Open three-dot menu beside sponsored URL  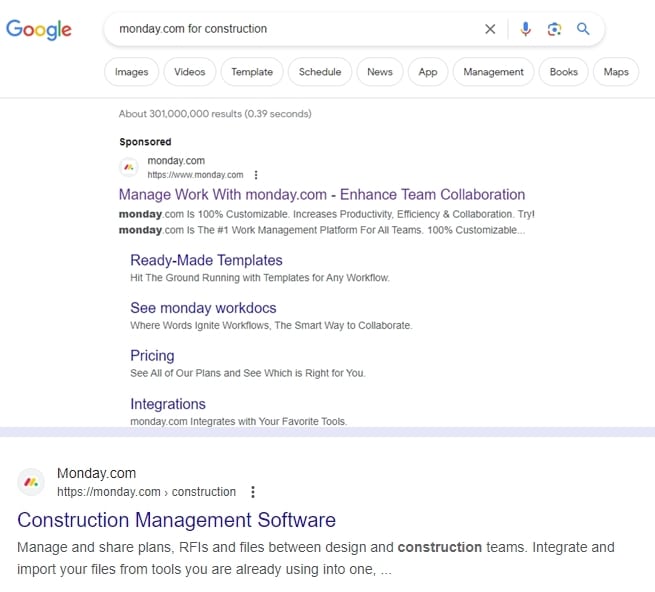click(x=256, y=174)
